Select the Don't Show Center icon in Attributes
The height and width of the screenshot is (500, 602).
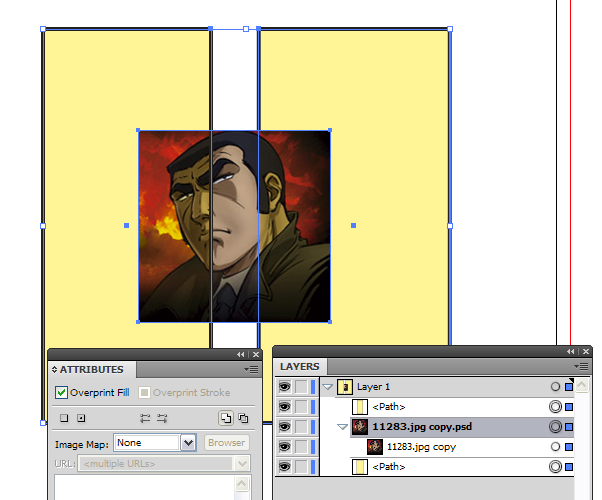pyautogui.click(x=64, y=418)
